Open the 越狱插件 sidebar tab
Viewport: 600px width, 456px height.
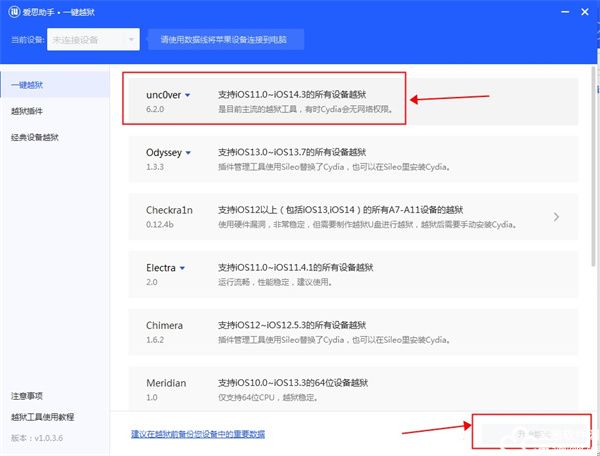click(27, 110)
